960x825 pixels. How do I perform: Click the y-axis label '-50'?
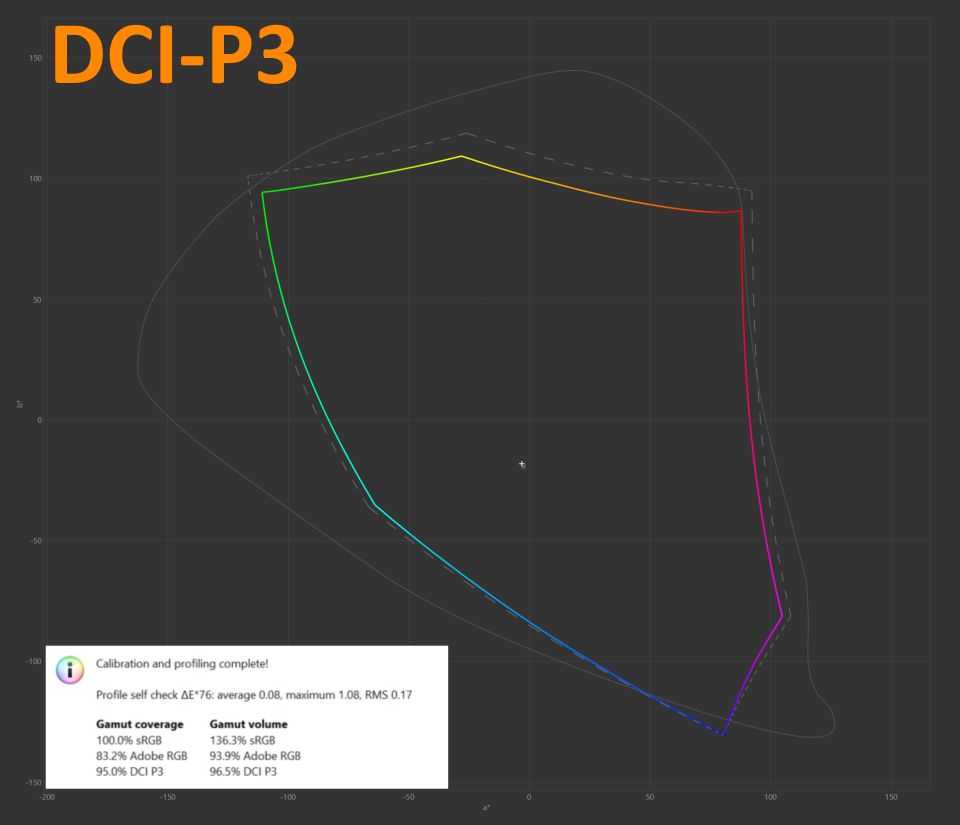(37, 541)
